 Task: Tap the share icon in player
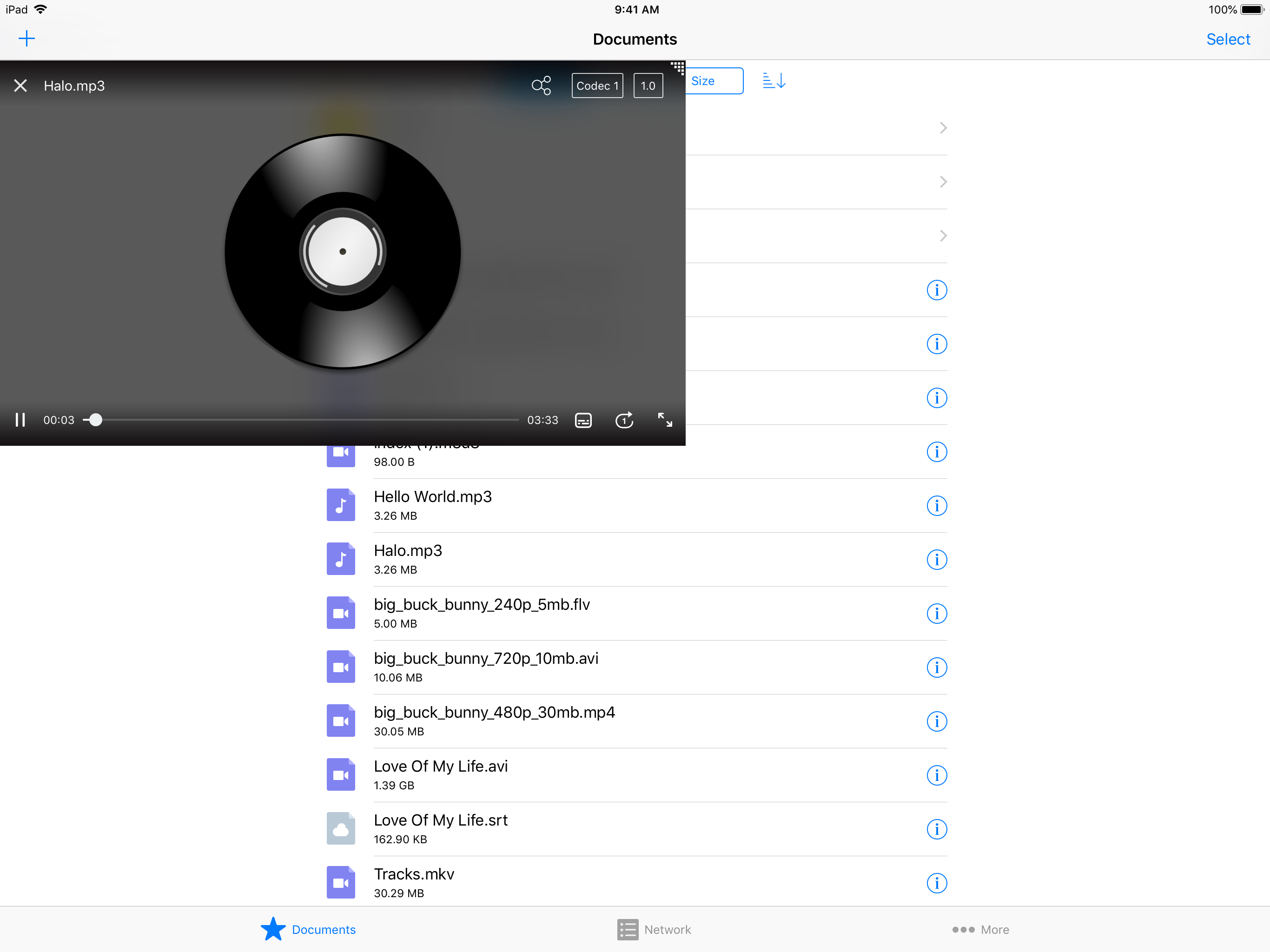[541, 86]
